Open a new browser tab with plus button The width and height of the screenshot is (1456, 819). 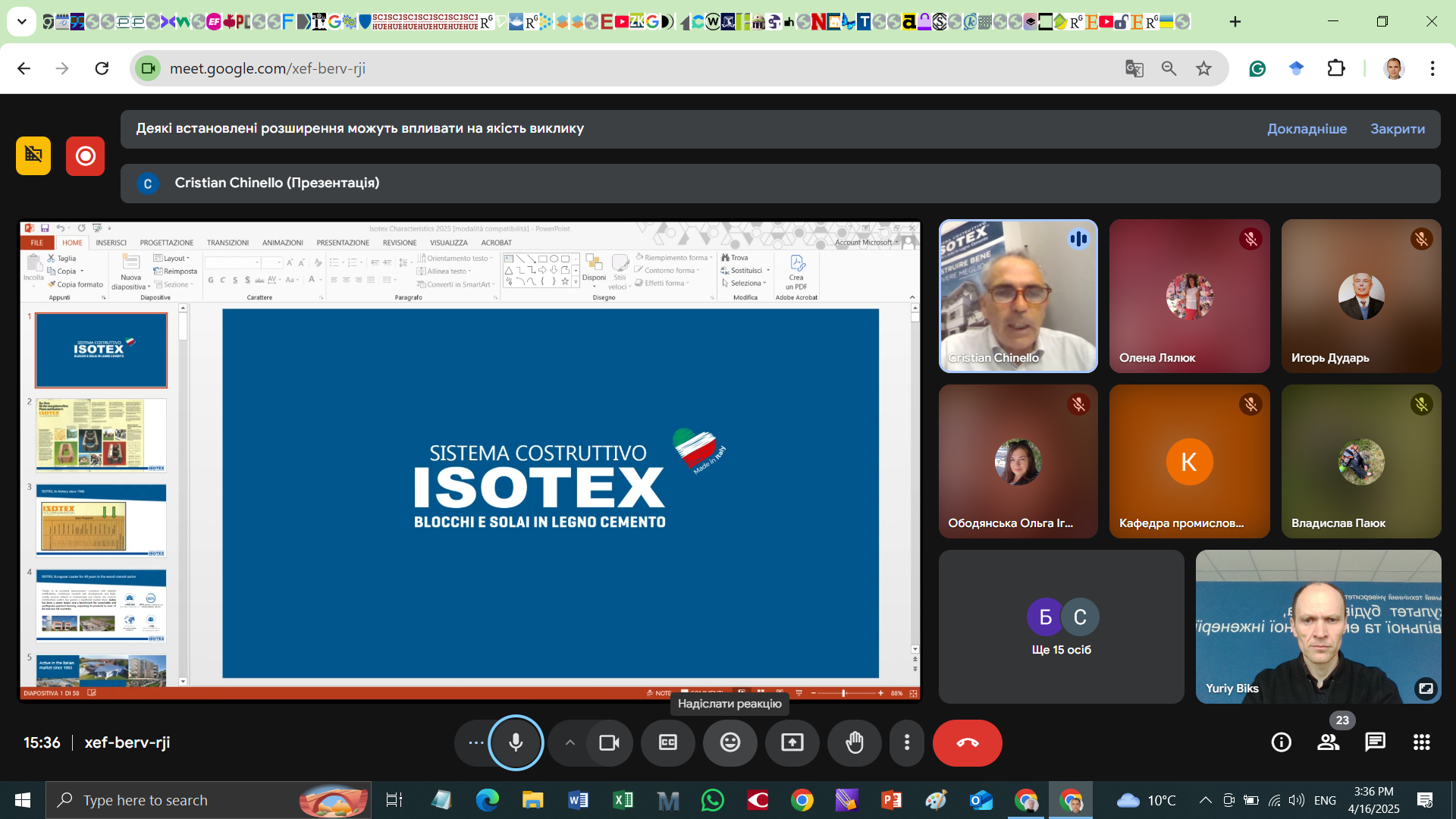click(x=1235, y=21)
